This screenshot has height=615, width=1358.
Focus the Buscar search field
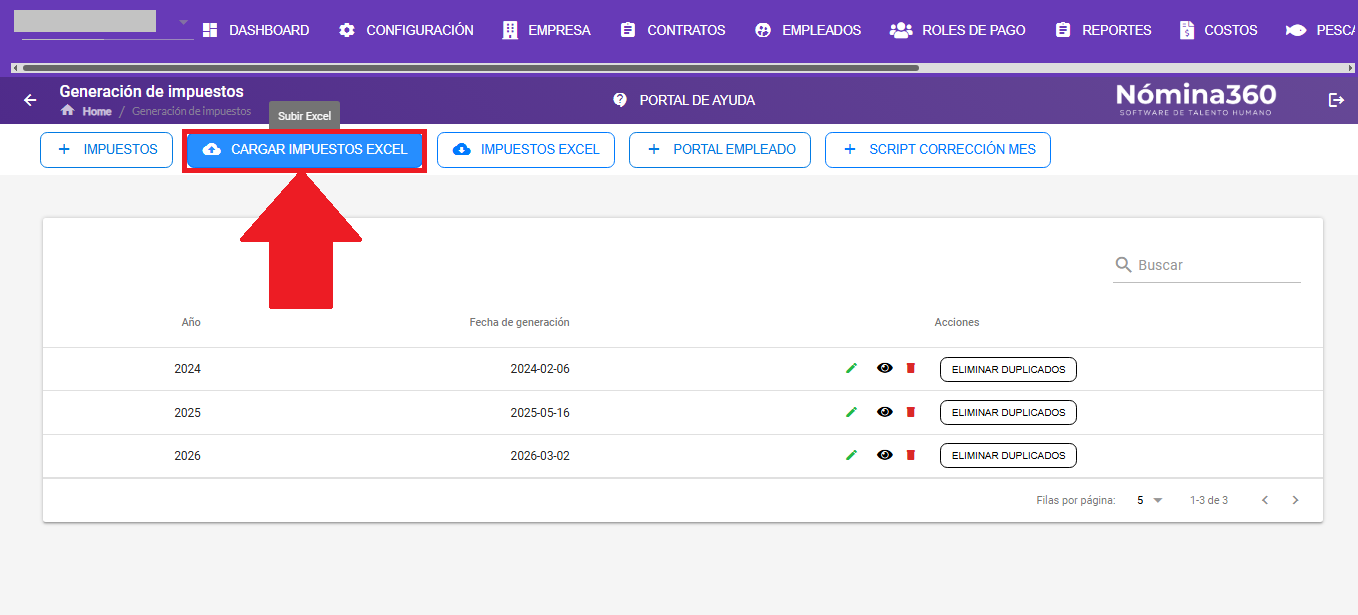click(1218, 265)
